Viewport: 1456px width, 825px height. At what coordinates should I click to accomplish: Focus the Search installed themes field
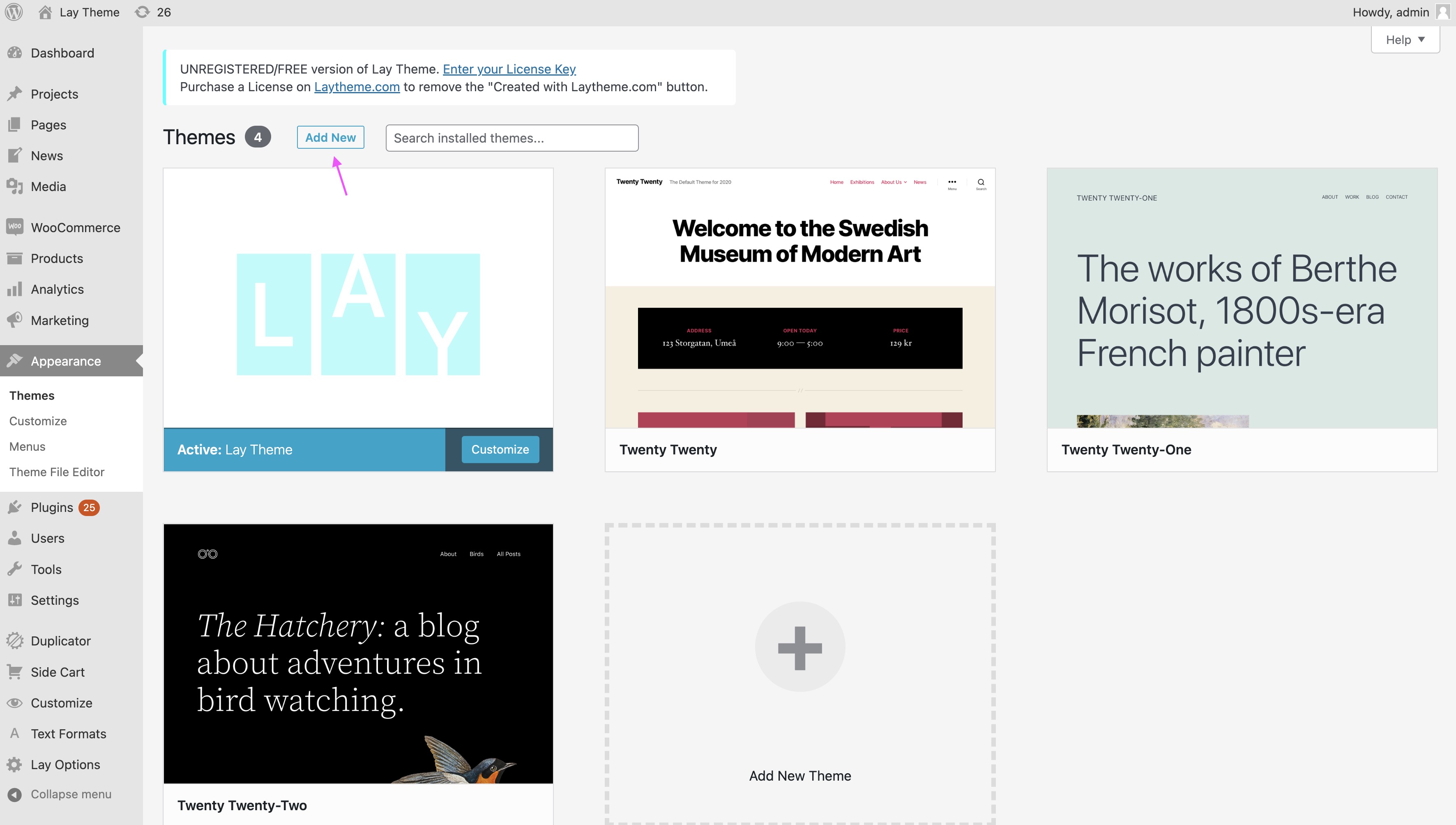pyautogui.click(x=512, y=138)
